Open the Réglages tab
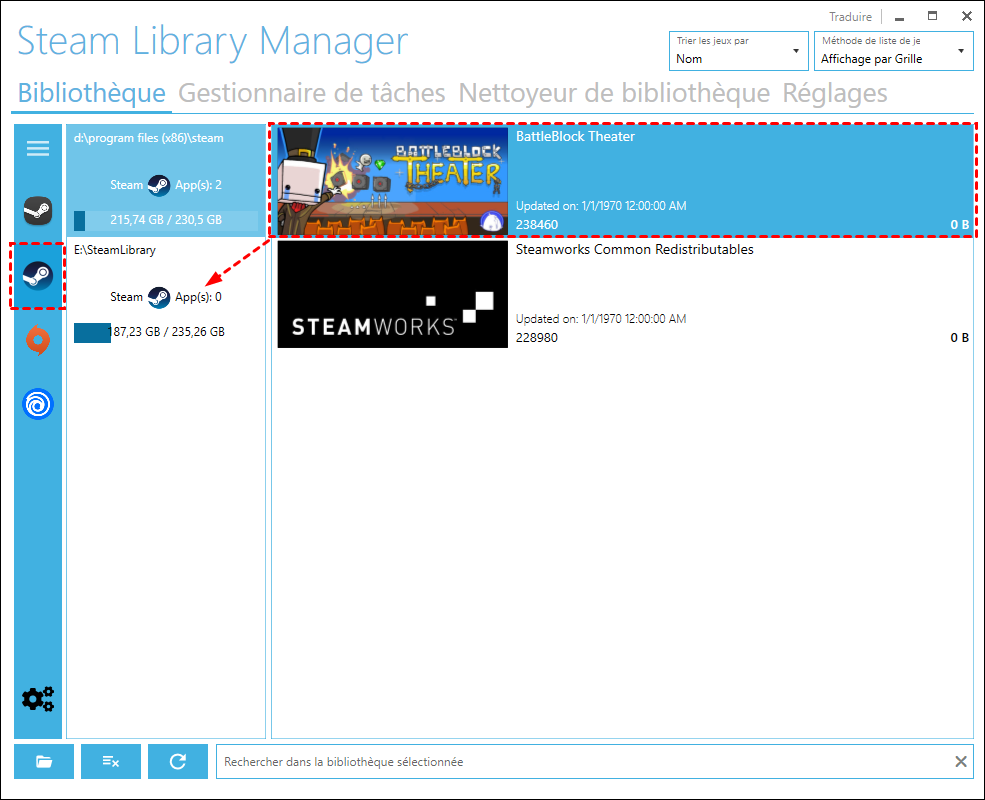This screenshot has width=985, height=800. tap(834, 93)
